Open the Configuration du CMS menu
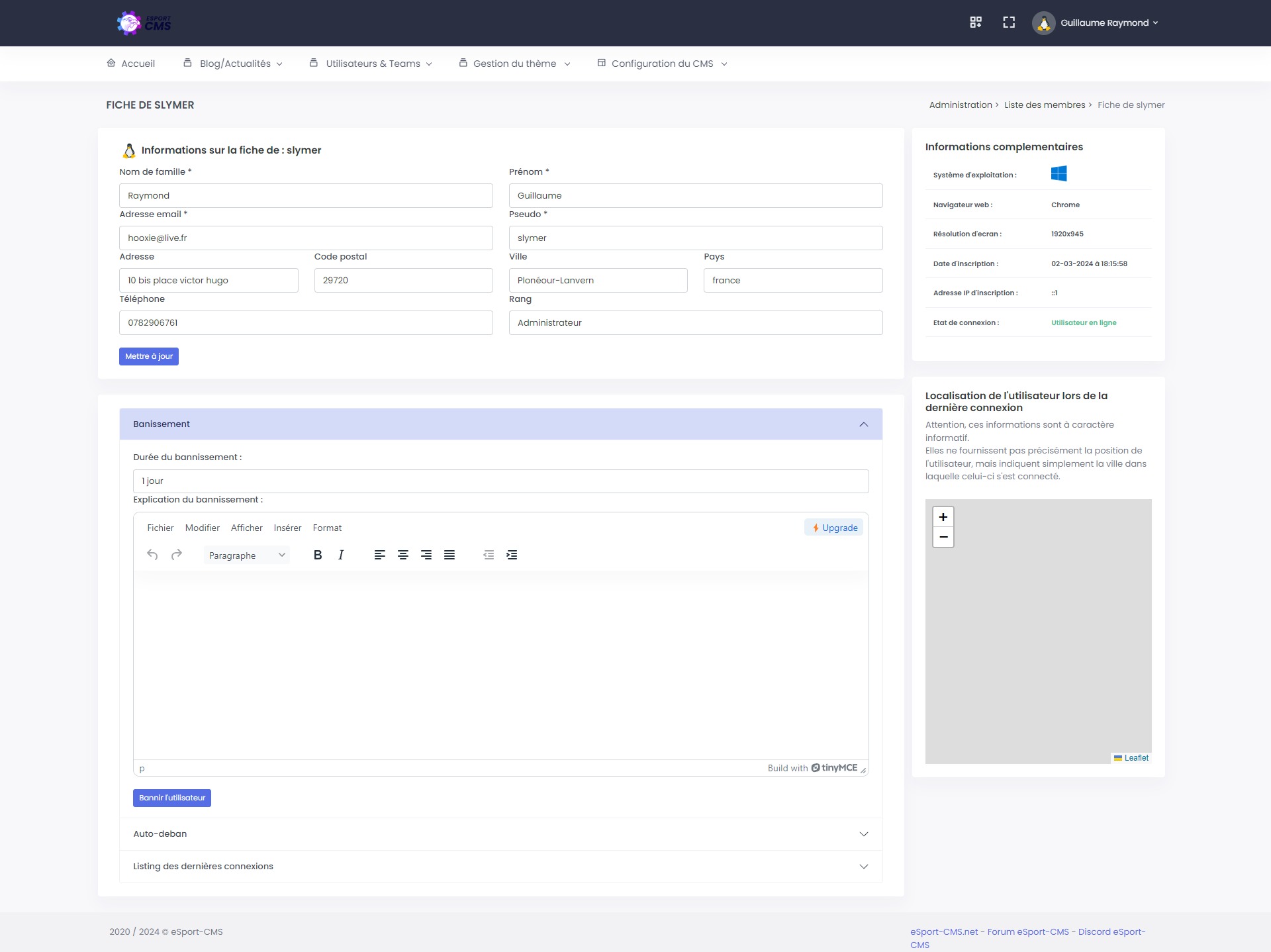Screen dimensions: 1271x952 (662, 64)
